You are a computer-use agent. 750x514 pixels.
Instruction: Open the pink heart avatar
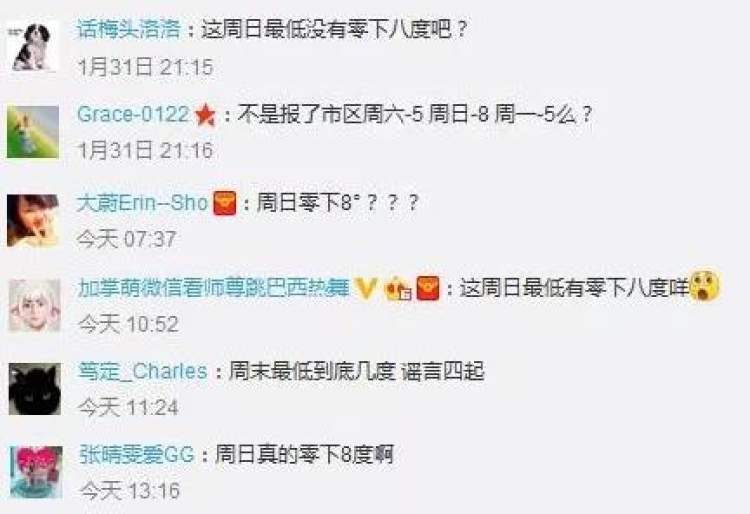coord(36,472)
